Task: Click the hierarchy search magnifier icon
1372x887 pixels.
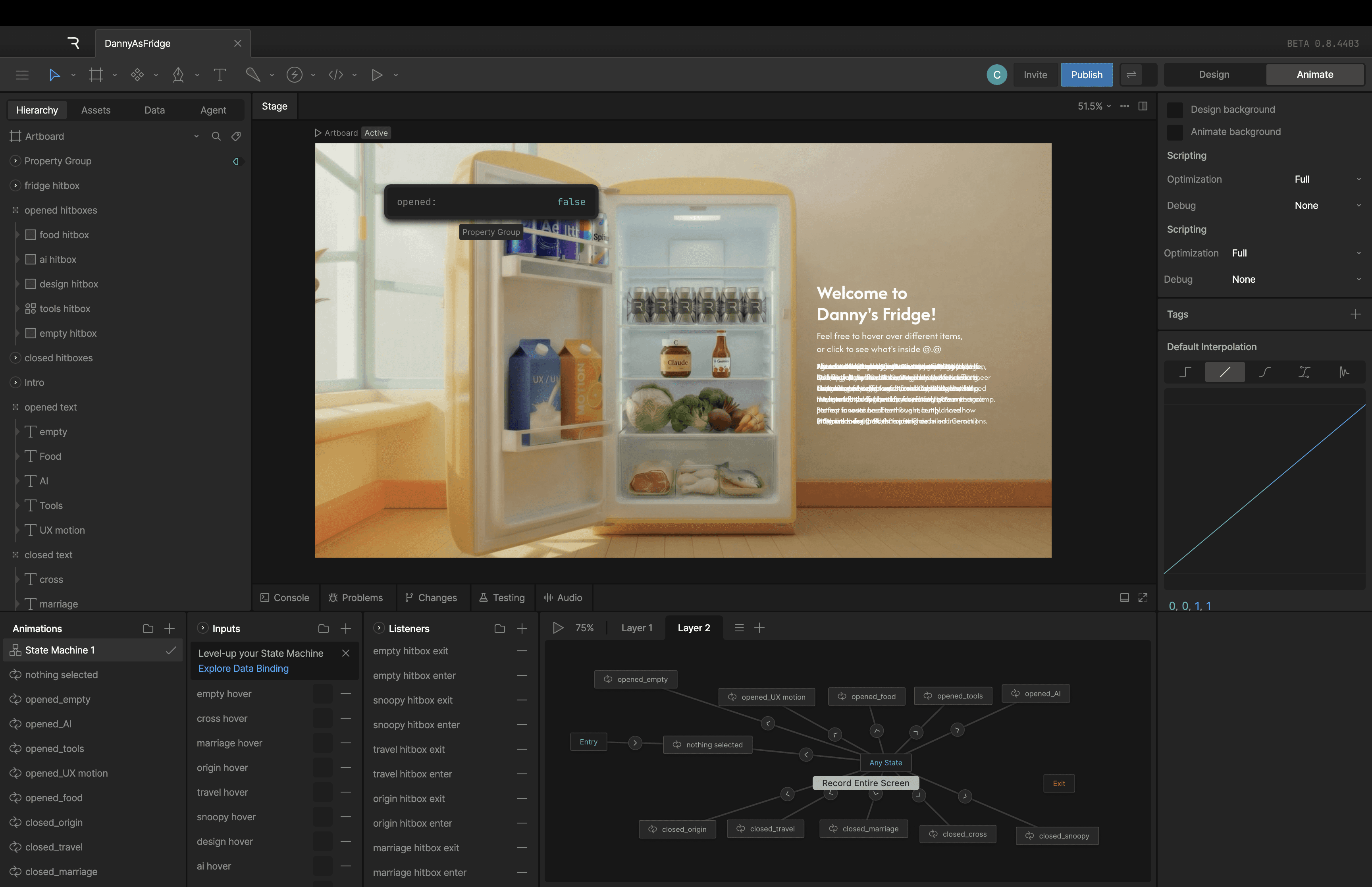Action: coord(216,137)
